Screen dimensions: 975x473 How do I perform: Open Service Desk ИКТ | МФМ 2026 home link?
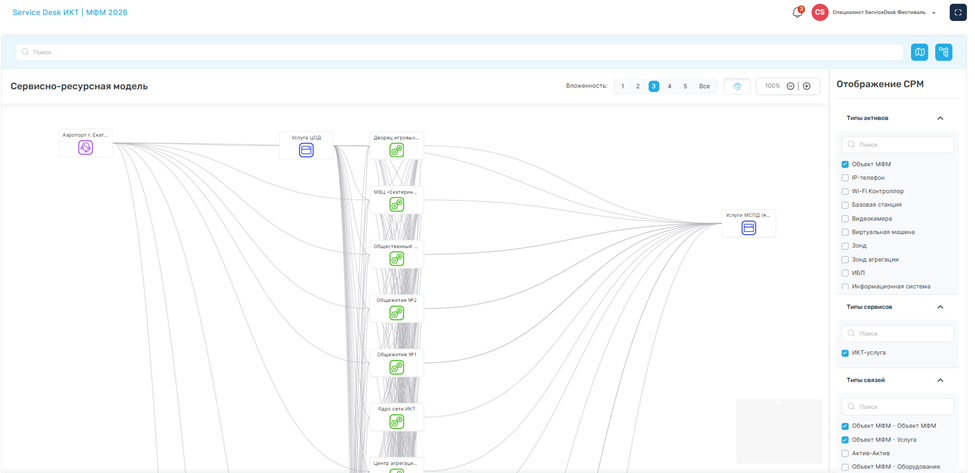70,12
